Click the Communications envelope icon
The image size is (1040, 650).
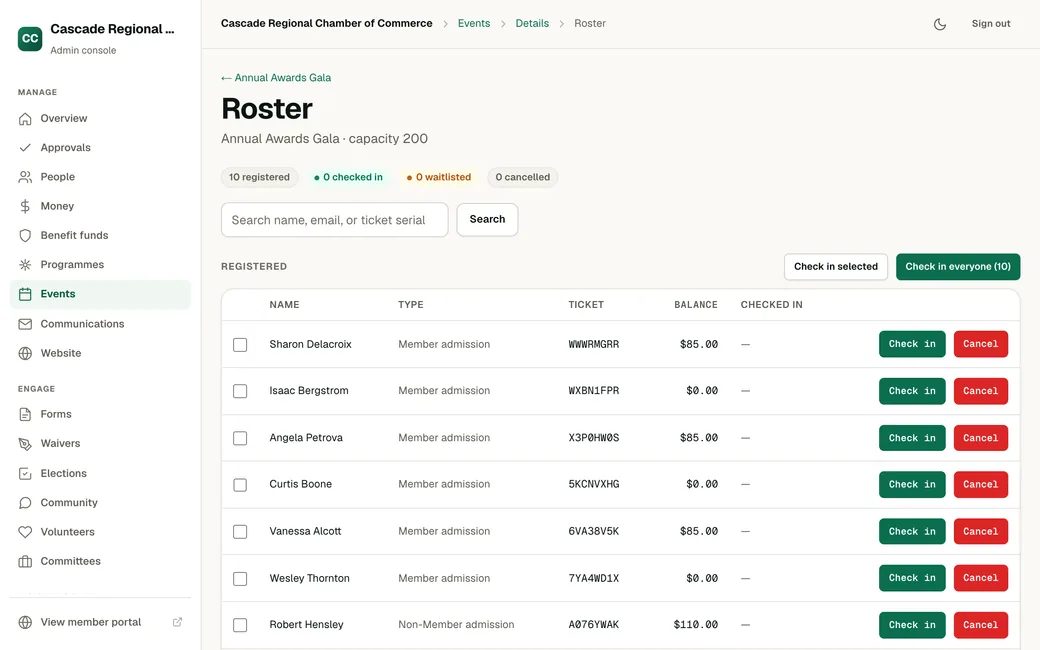(x=25, y=324)
